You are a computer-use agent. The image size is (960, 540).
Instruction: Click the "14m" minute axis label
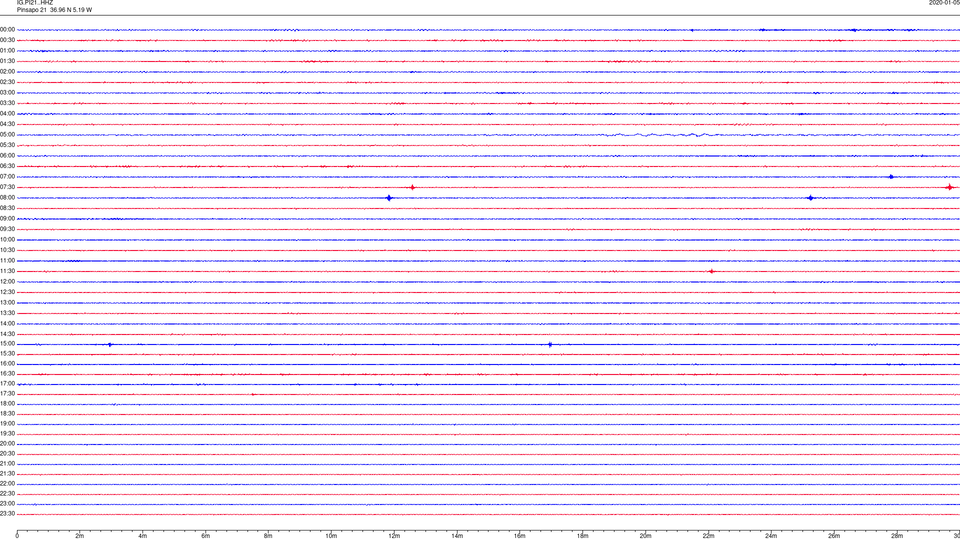point(457,536)
